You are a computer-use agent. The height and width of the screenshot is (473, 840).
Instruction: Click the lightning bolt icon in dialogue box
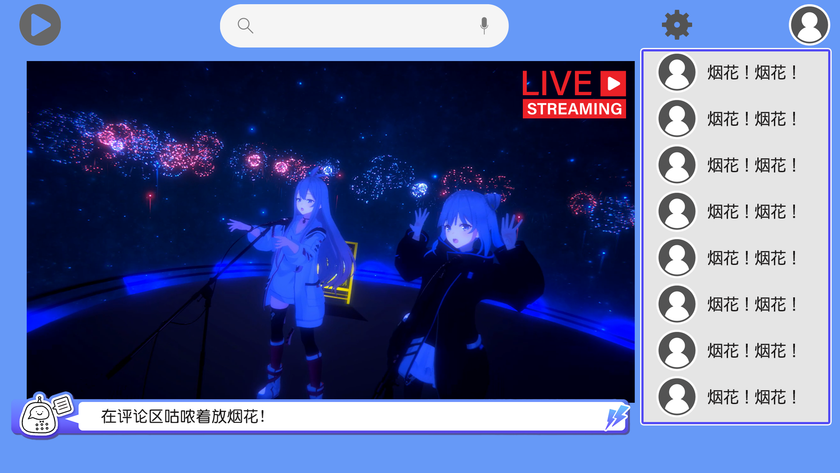tap(617, 417)
